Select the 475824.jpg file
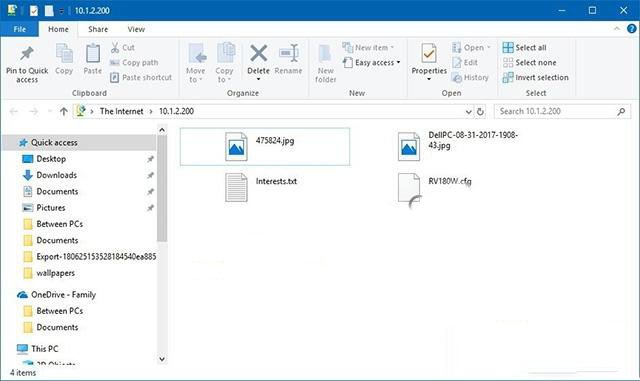640x381 pixels. tap(265, 147)
